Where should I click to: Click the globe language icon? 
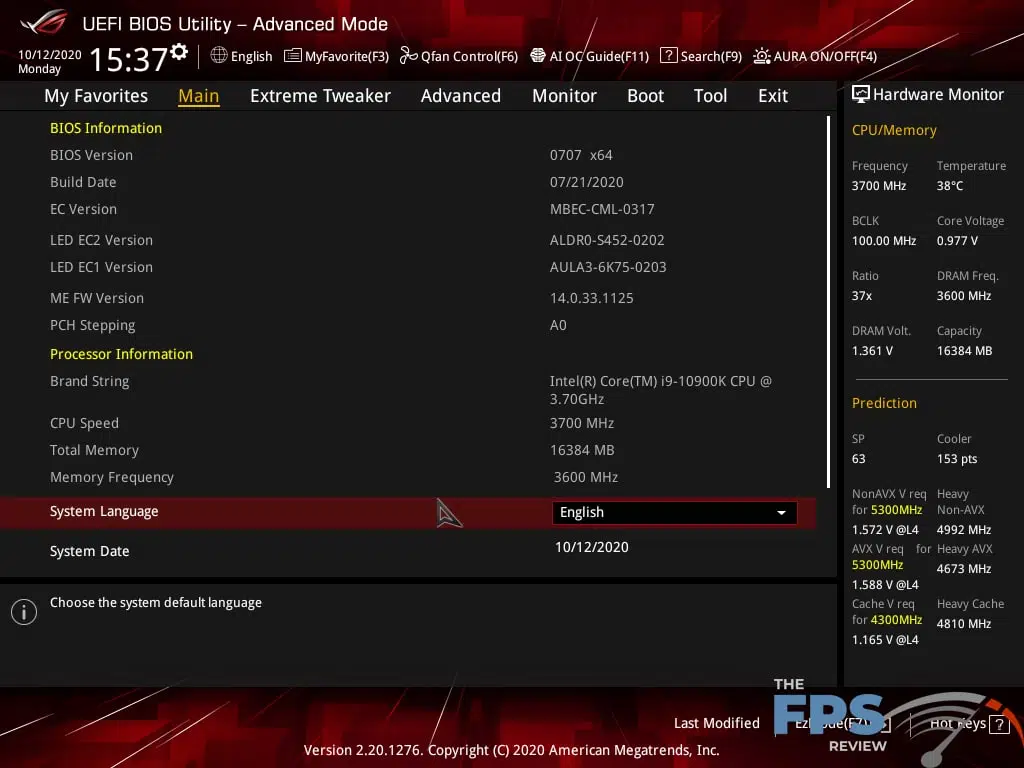(219, 56)
